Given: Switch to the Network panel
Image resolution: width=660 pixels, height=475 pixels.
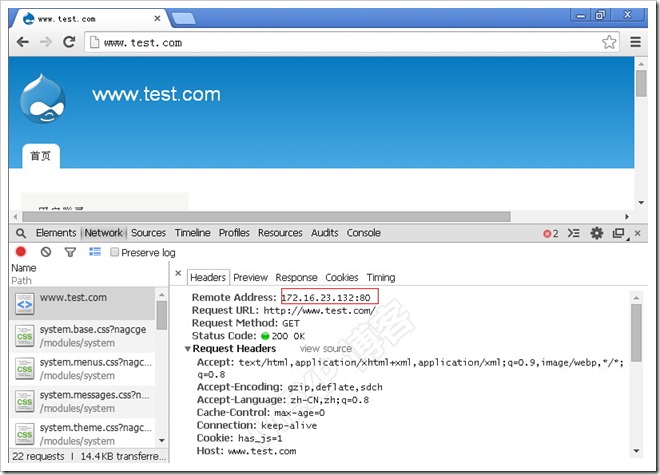Looking at the screenshot, I should pos(104,233).
